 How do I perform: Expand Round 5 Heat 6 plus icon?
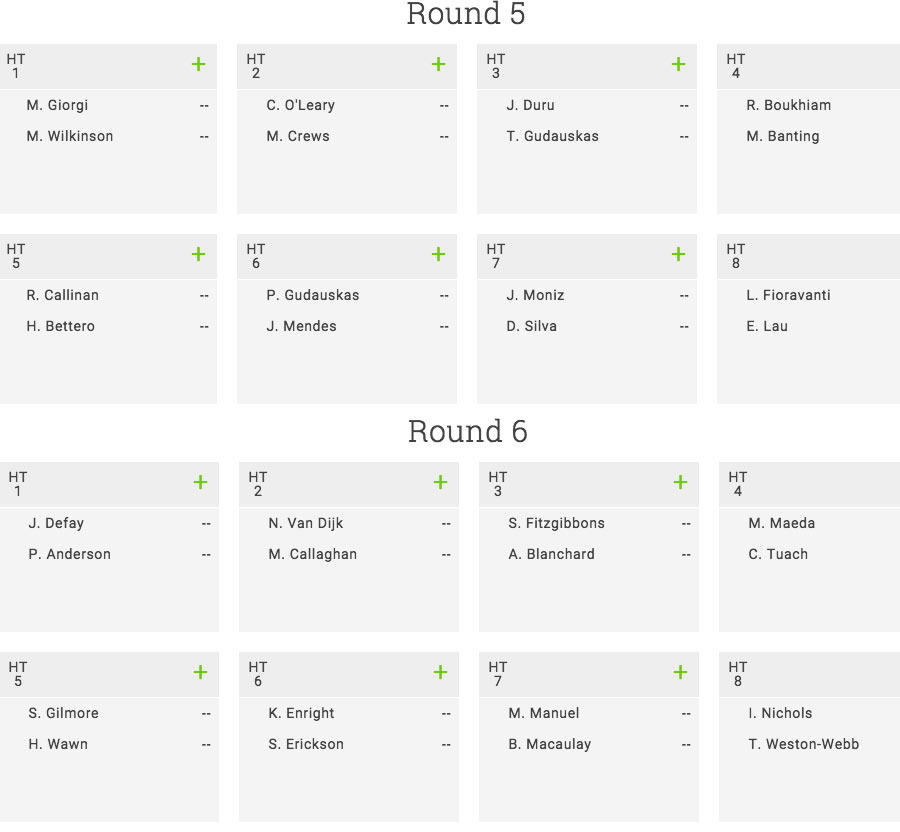pyautogui.click(x=439, y=254)
